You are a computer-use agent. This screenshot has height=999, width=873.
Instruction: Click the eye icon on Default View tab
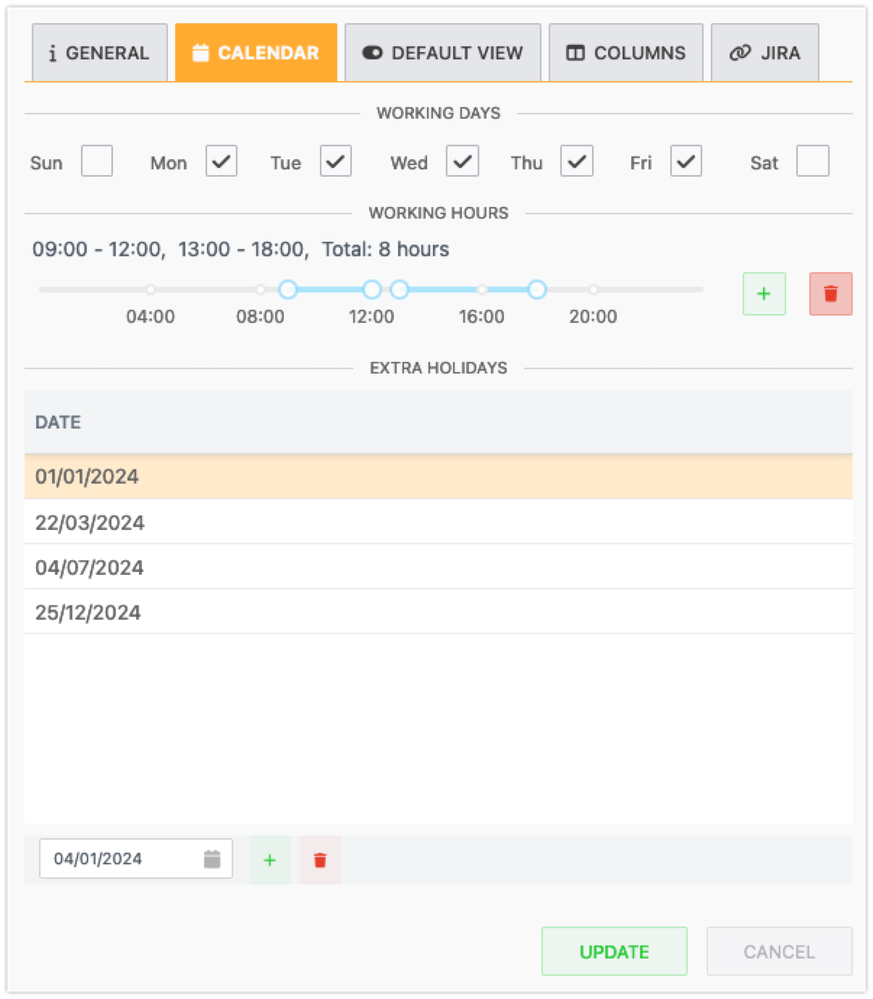[x=371, y=52]
